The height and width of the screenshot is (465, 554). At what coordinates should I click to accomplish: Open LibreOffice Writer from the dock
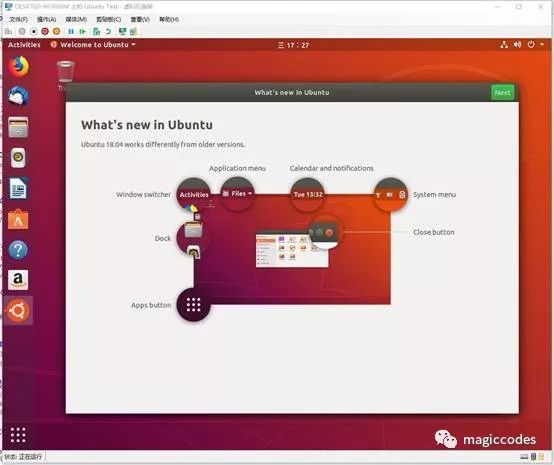[x=18, y=188]
